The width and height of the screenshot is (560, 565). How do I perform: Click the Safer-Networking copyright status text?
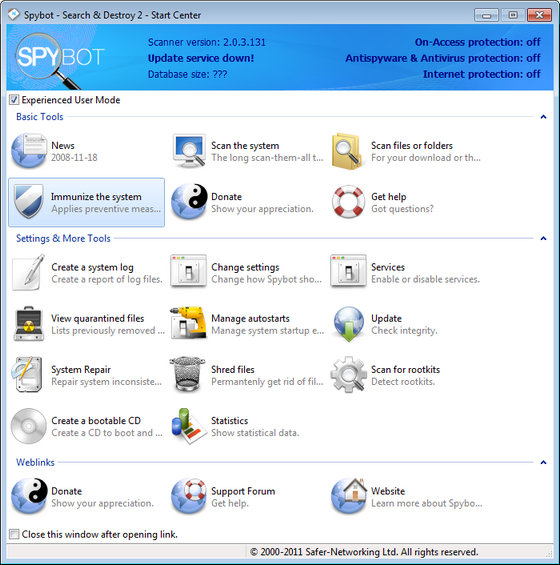coord(364,552)
